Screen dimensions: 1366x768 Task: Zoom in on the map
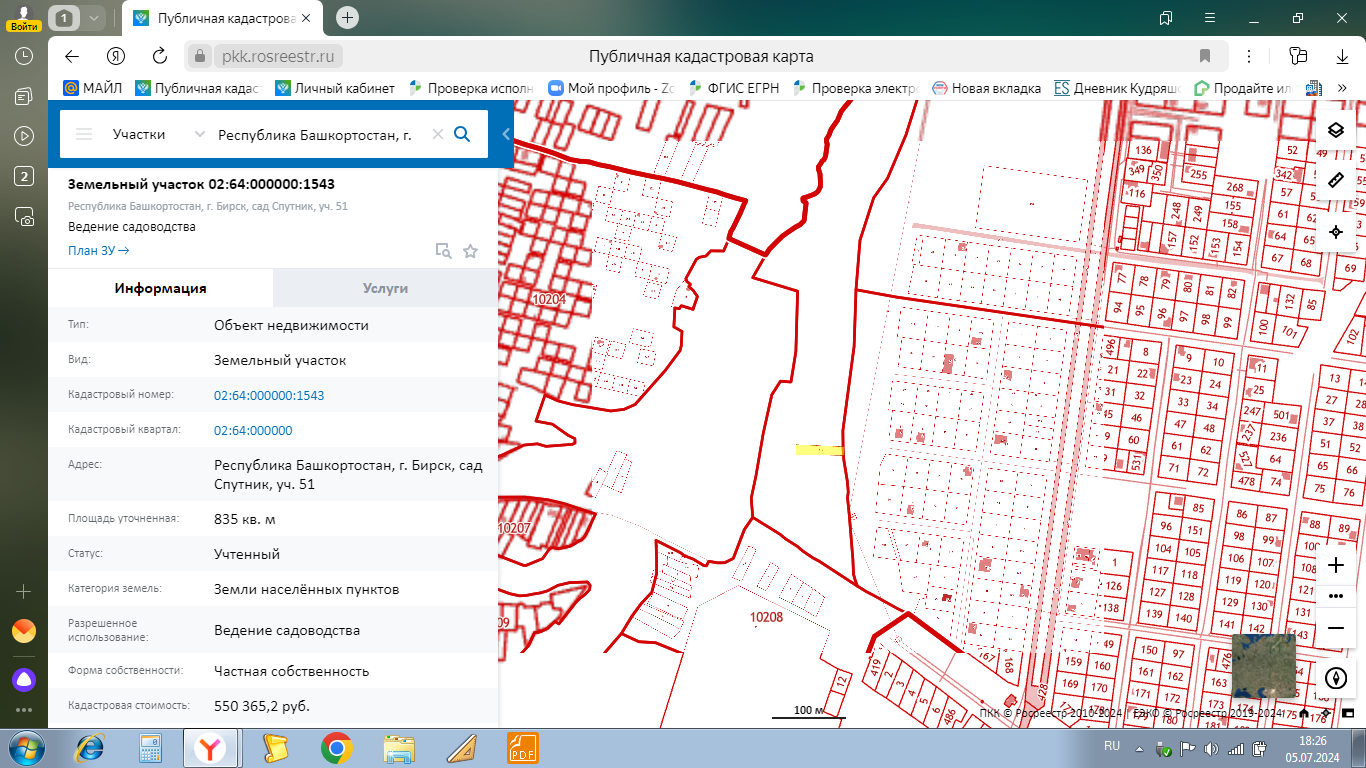click(1335, 565)
